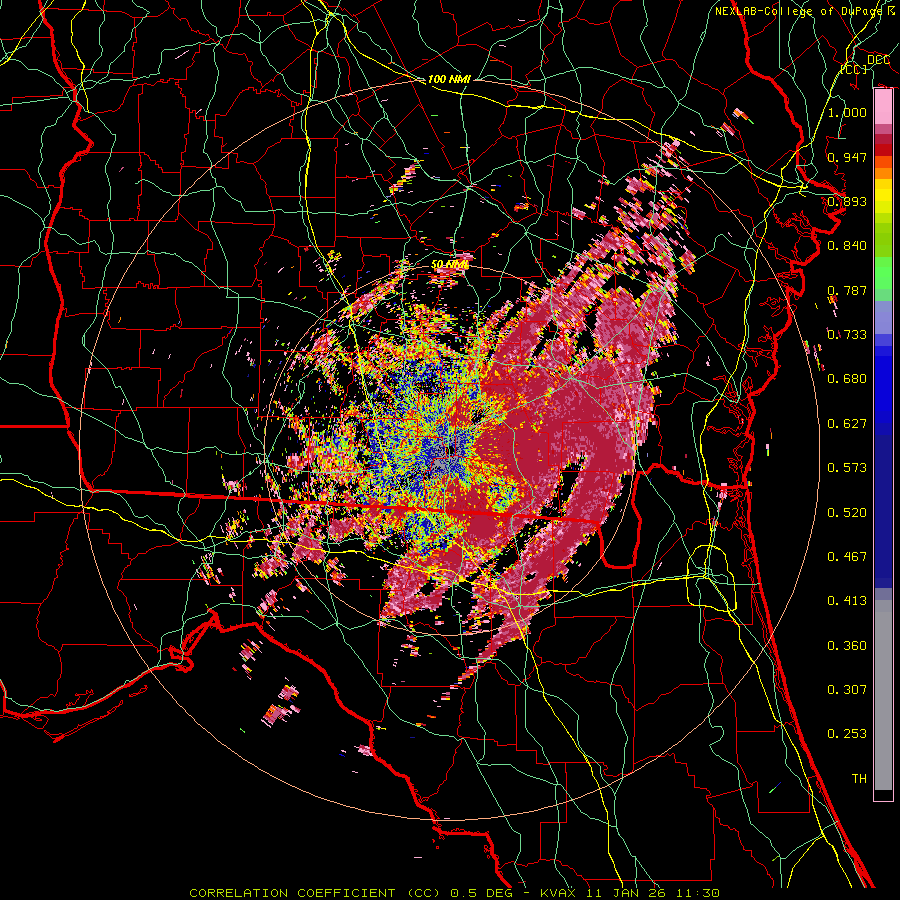Click the 0.893 scale value

point(847,201)
